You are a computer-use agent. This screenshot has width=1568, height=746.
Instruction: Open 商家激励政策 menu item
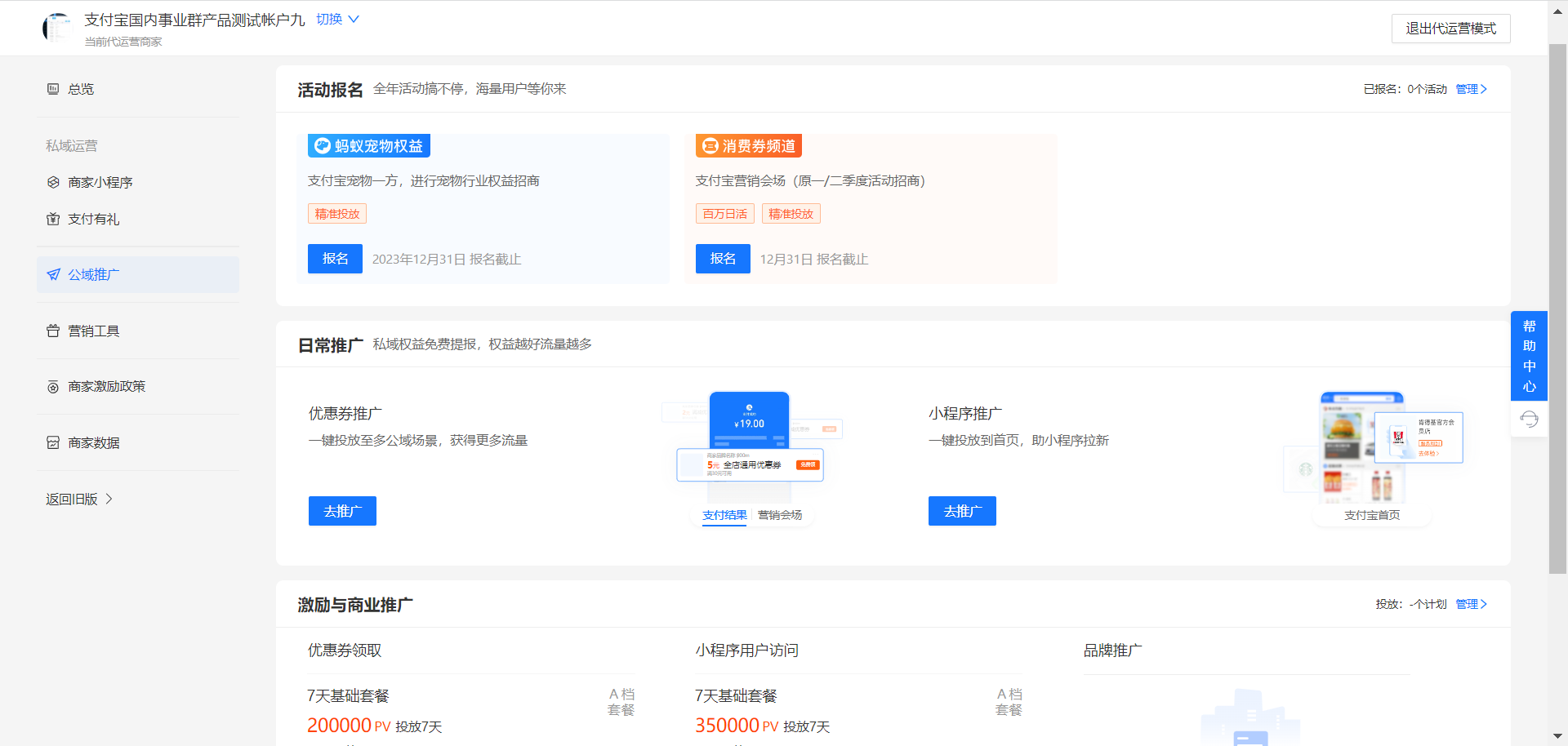138,387
